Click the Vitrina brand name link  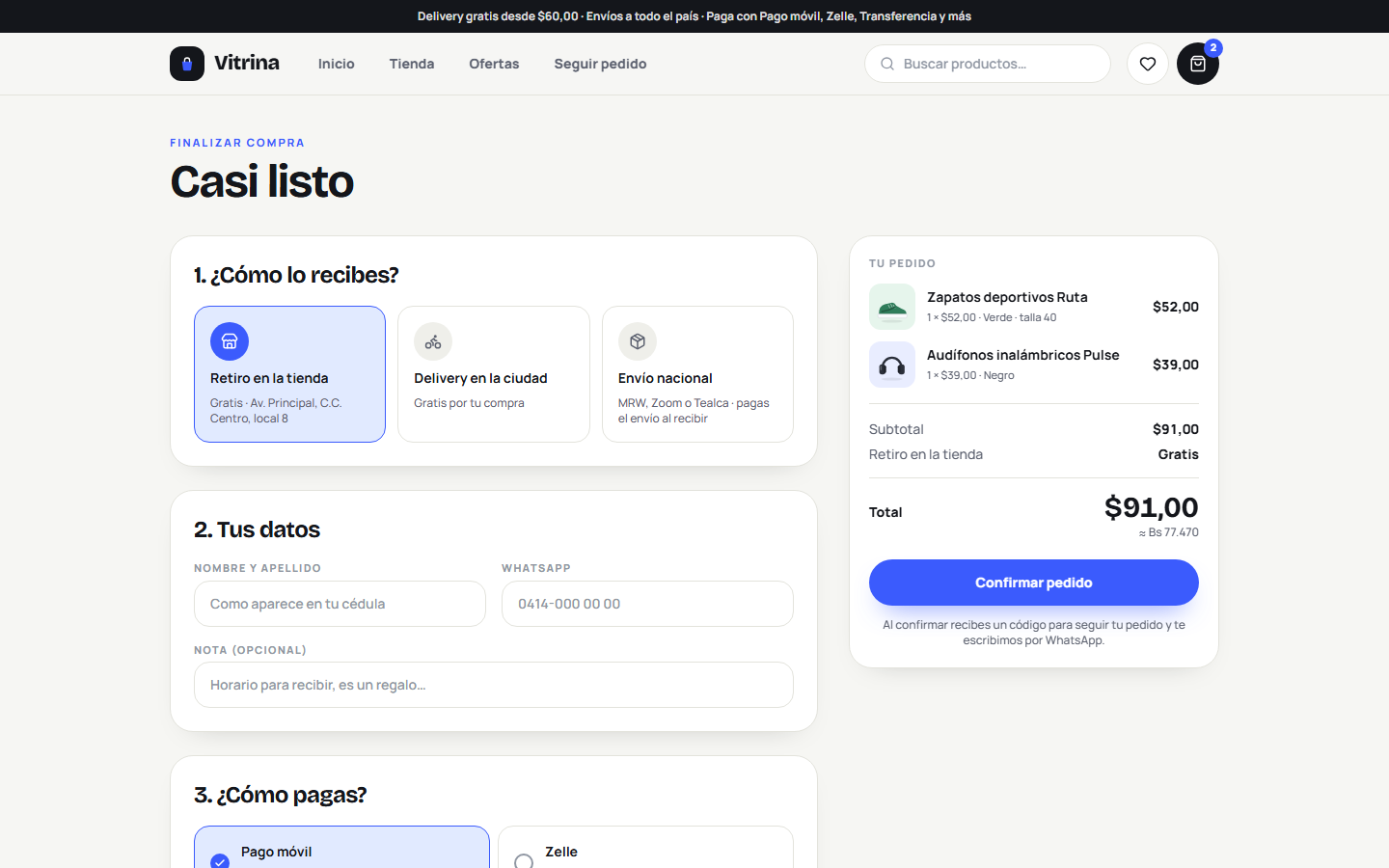click(x=247, y=63)
